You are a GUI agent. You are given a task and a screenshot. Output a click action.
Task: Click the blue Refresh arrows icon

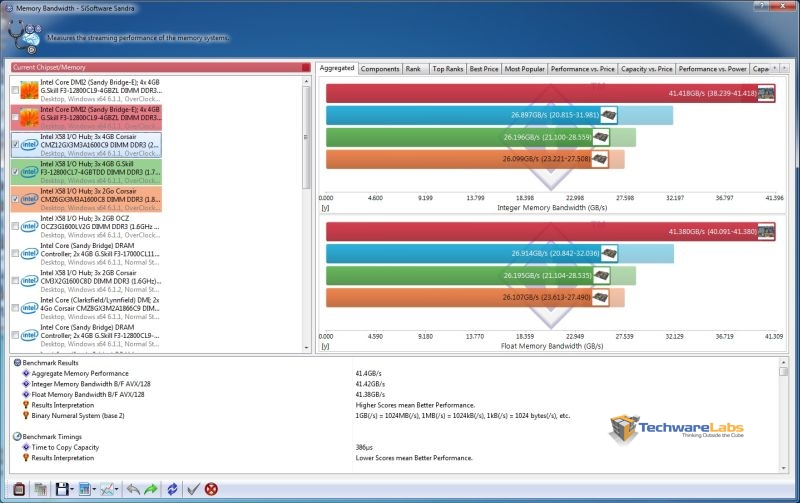(x=172, y=489)
